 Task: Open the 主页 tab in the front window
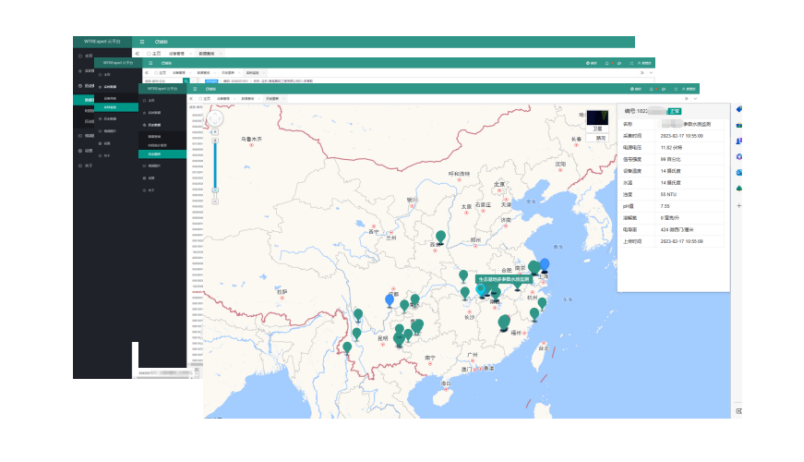point(205,98)
